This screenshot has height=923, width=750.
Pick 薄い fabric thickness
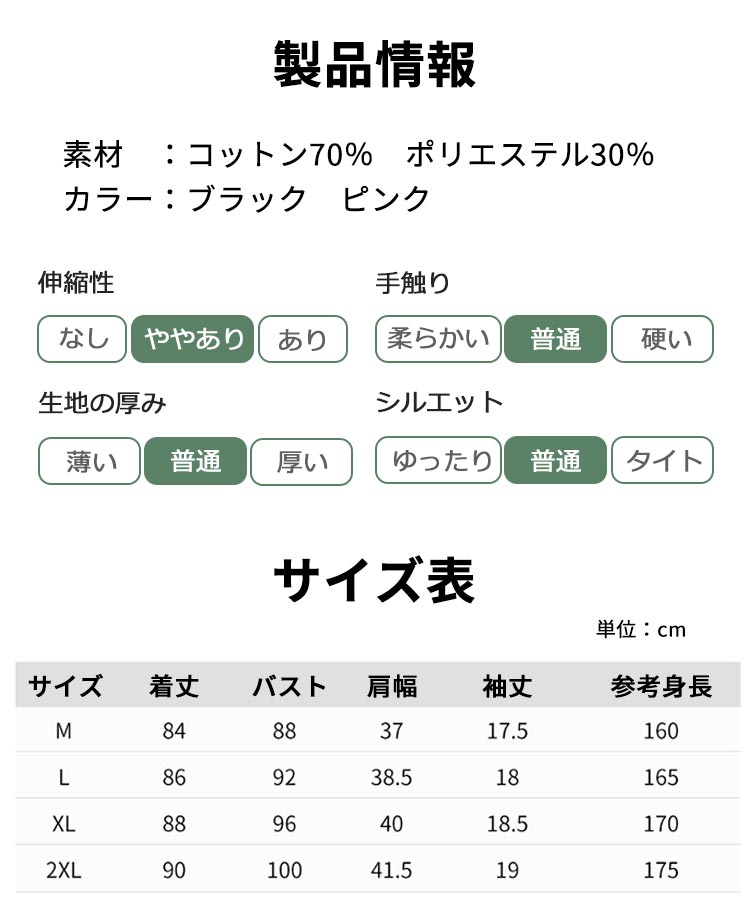90,461
